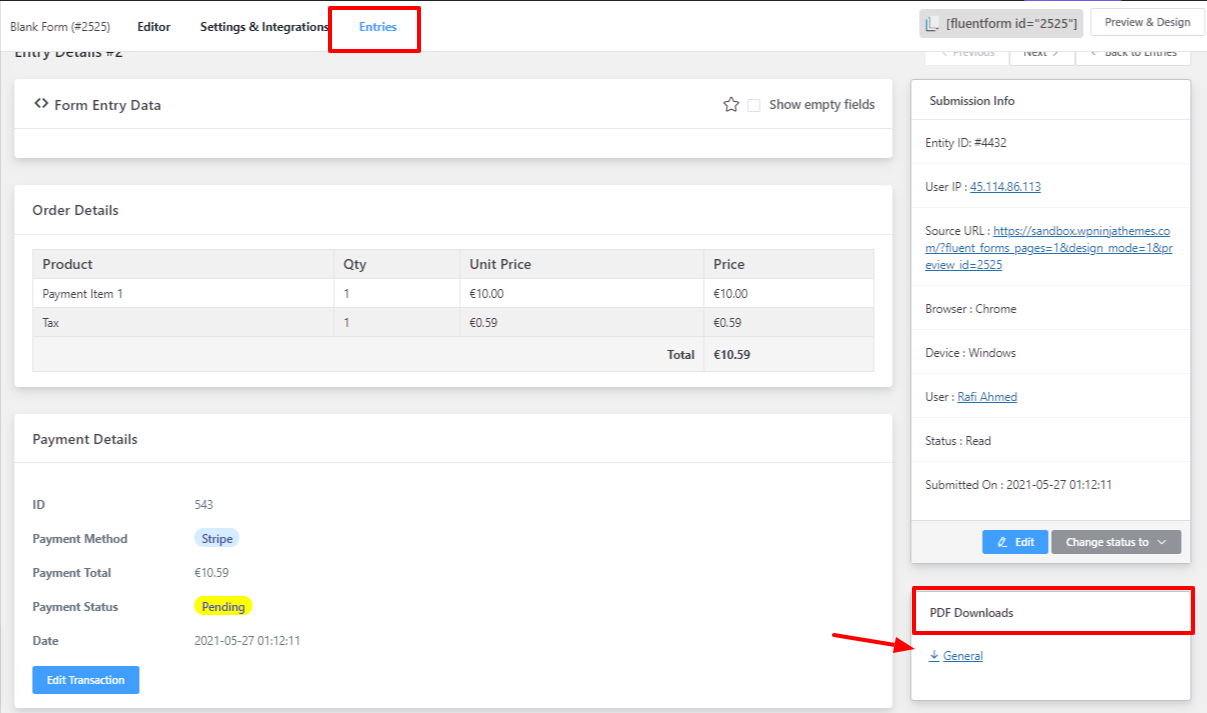Go to the Next entry

(x=1041, y=54)
